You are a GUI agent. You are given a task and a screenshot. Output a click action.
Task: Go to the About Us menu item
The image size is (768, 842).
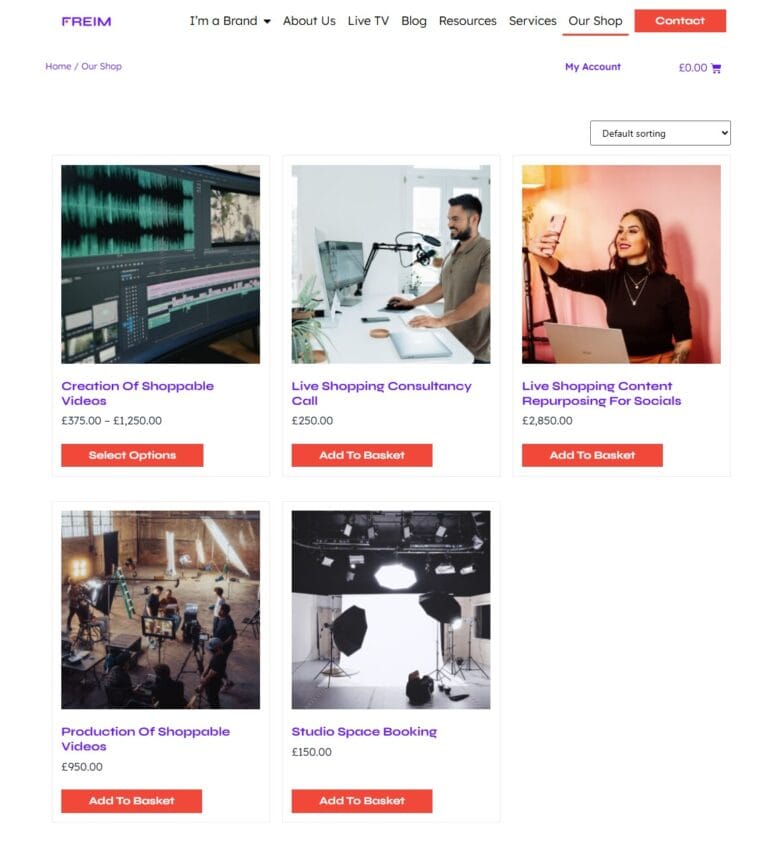(309, 21)
